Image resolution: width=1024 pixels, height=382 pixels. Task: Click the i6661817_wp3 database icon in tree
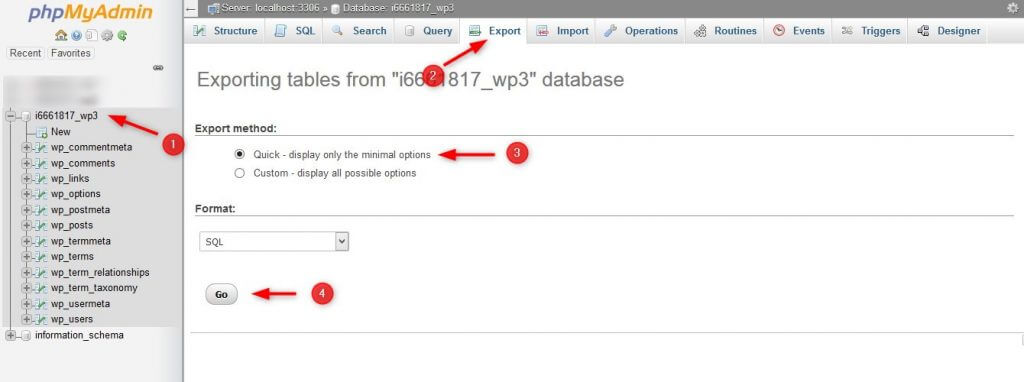[x=25, y=116]
